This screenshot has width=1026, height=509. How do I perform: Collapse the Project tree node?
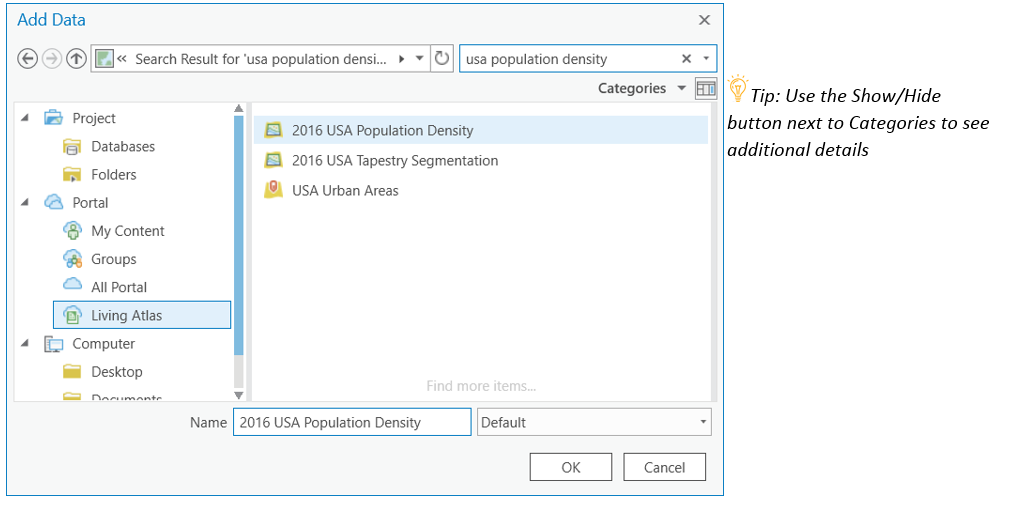point(25,118)
